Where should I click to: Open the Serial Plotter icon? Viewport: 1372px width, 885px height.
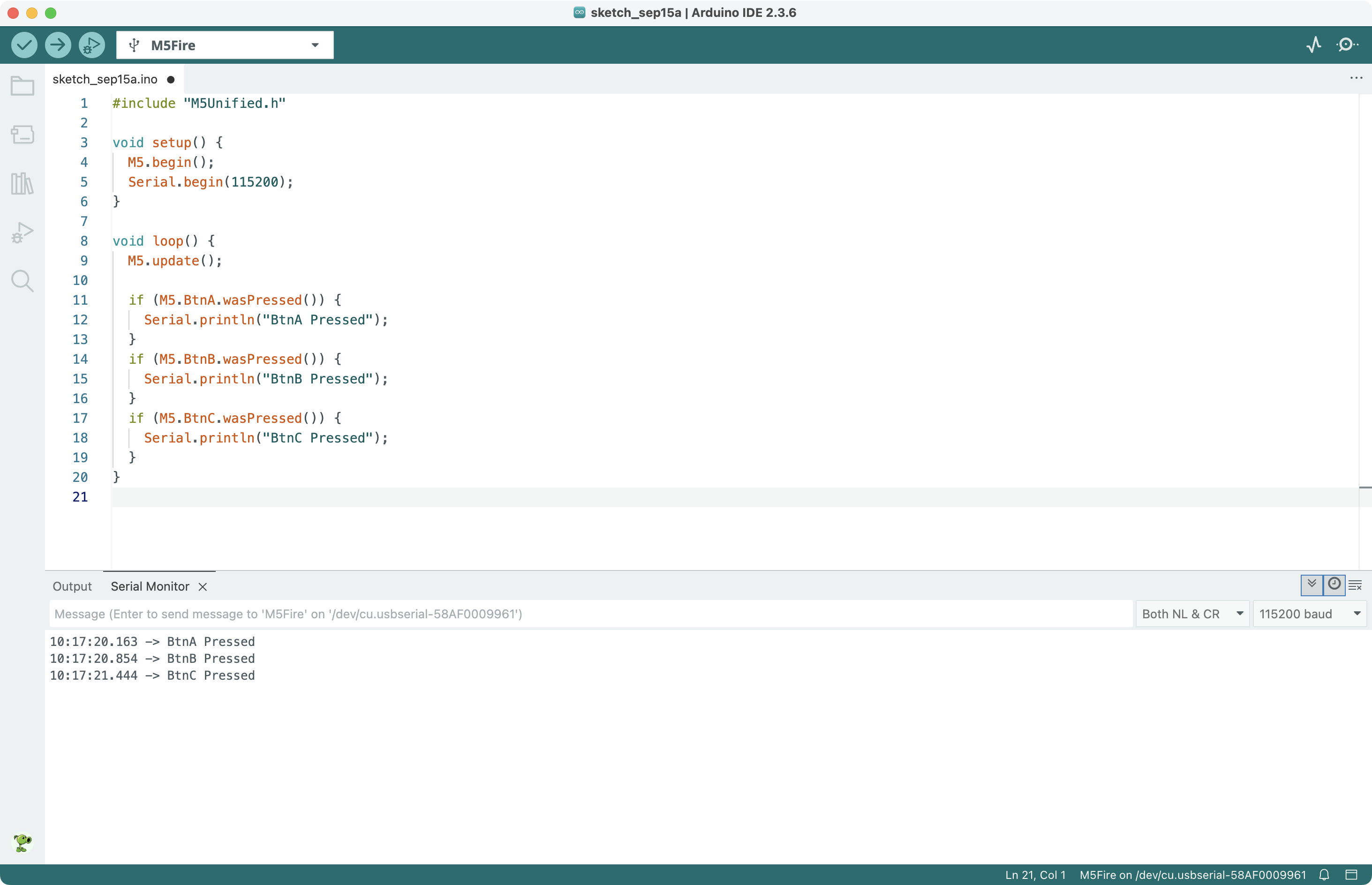pos(1313,45)
